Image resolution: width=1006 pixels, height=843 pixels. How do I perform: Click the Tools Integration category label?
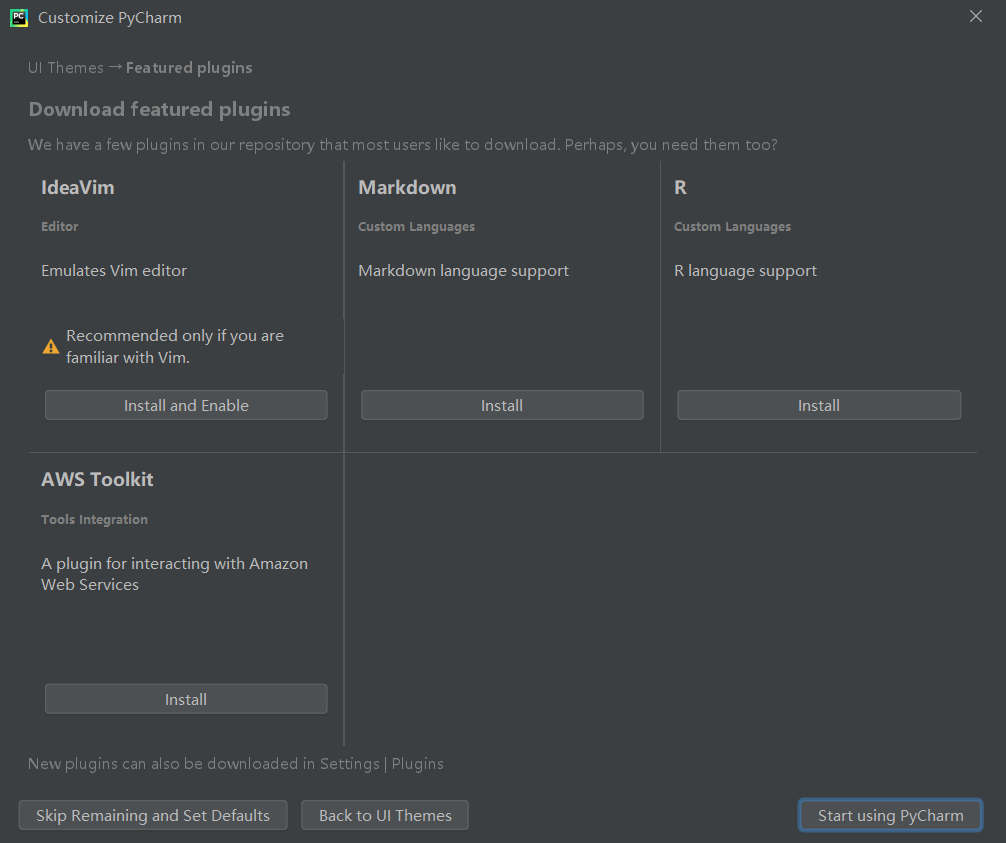tap(94, 520)
